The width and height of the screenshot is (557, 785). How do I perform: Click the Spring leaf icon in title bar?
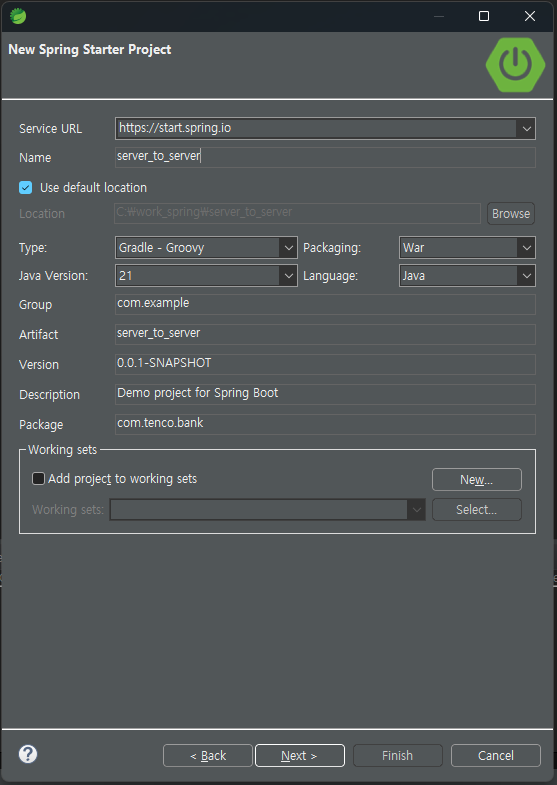point(18,16)
